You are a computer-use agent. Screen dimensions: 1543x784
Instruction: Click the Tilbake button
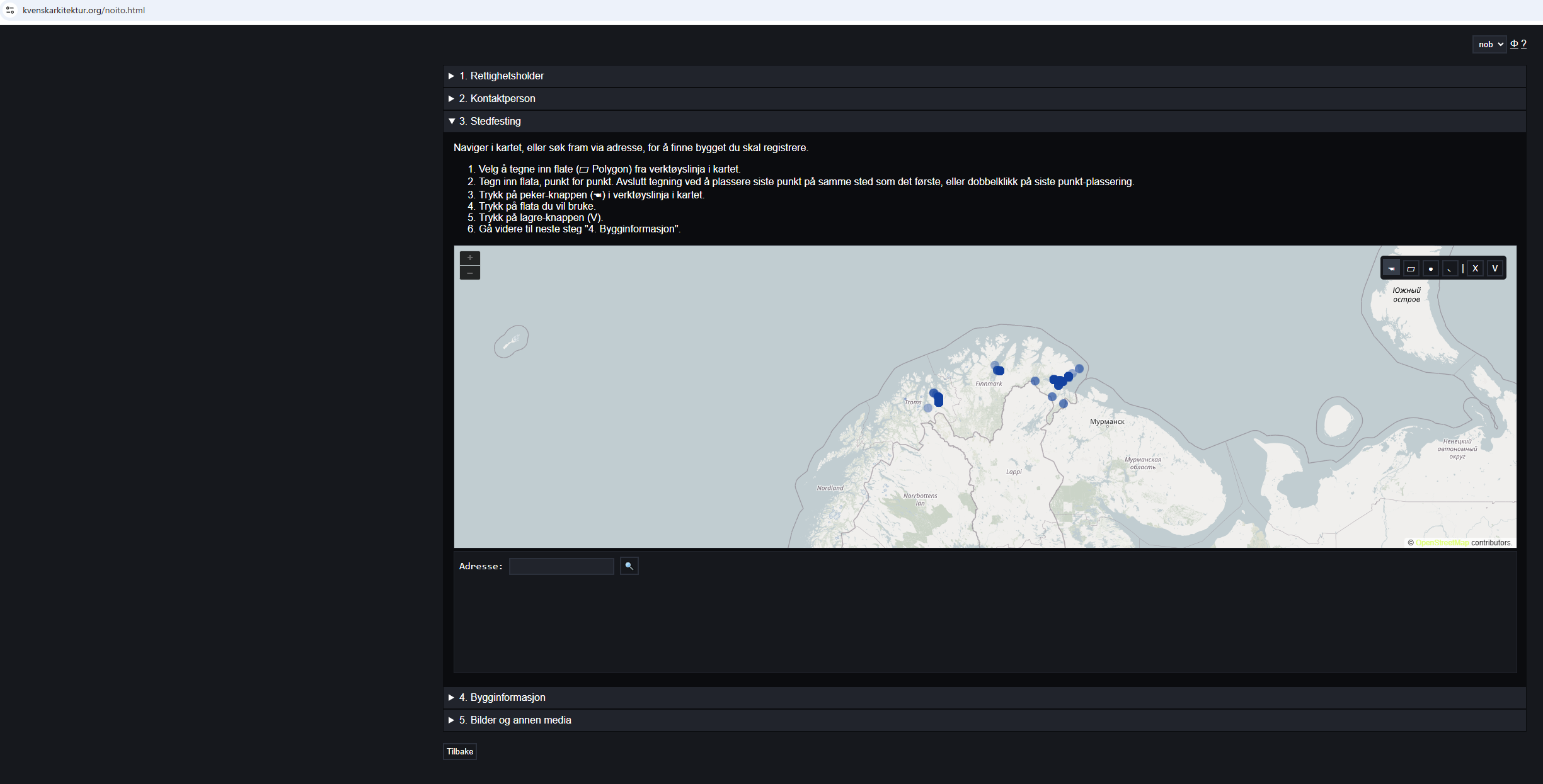pyautogui.click(x=459, y=752)
